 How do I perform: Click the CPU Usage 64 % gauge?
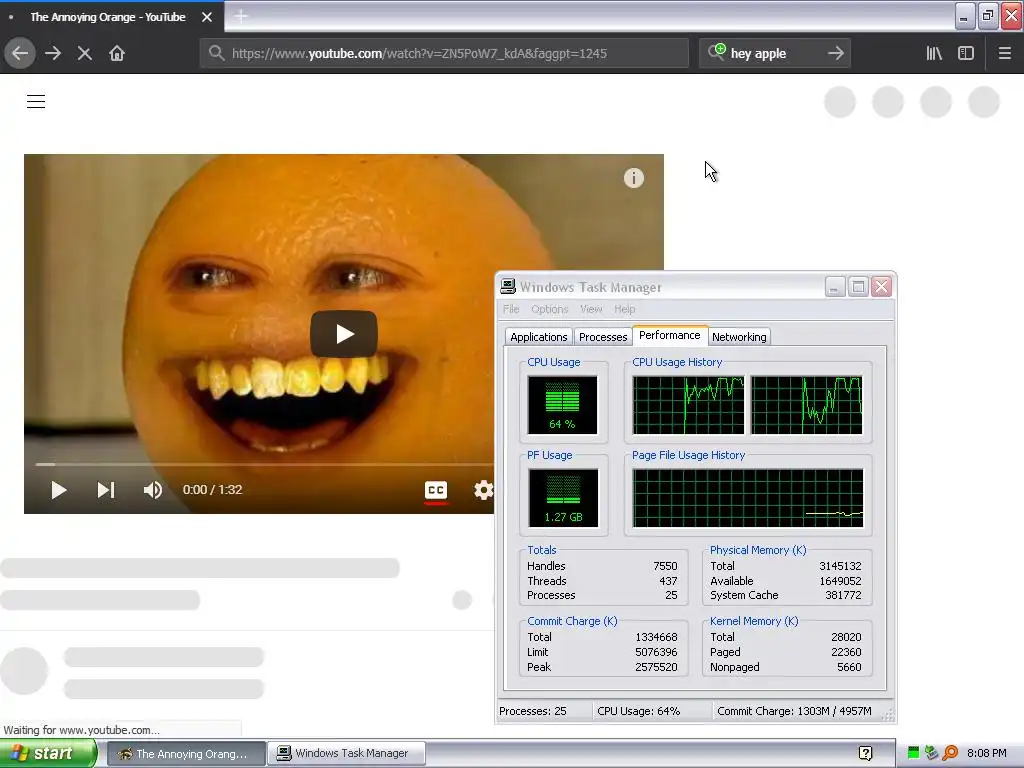(x=562, y=405)
